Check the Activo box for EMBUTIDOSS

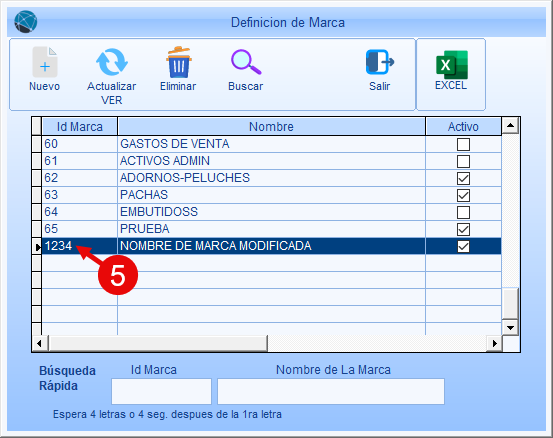[x=463, y=212]
